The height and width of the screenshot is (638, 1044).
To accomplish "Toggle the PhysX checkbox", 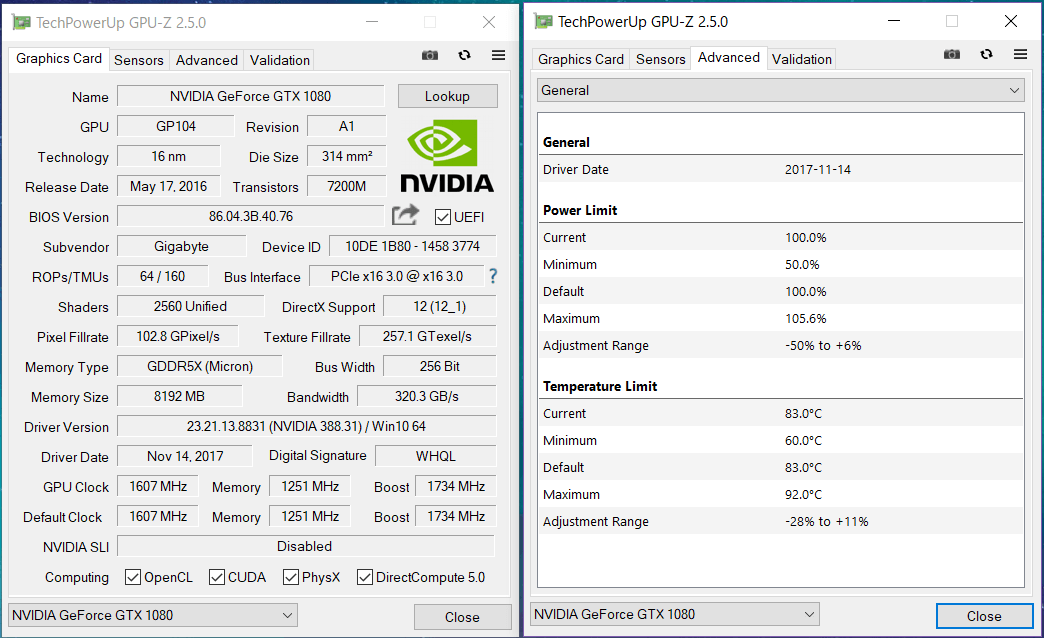I will tap(290, 577).
